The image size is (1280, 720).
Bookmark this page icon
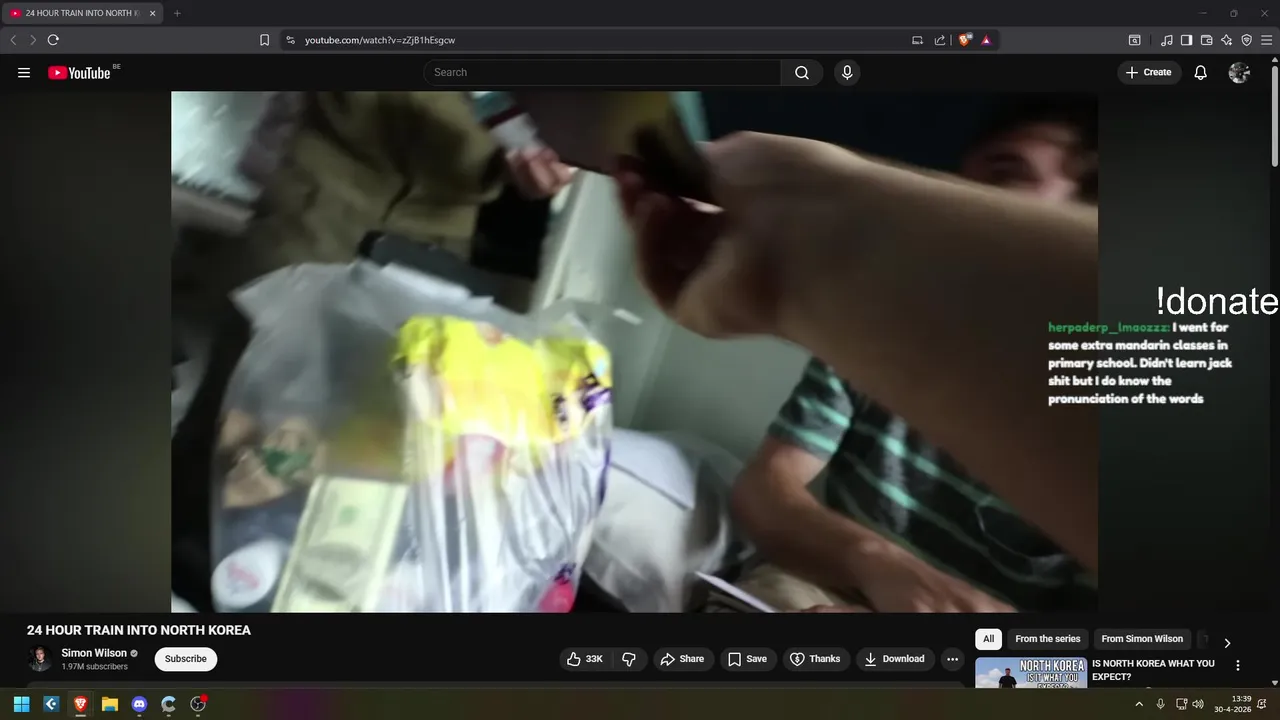coord(264,40)
